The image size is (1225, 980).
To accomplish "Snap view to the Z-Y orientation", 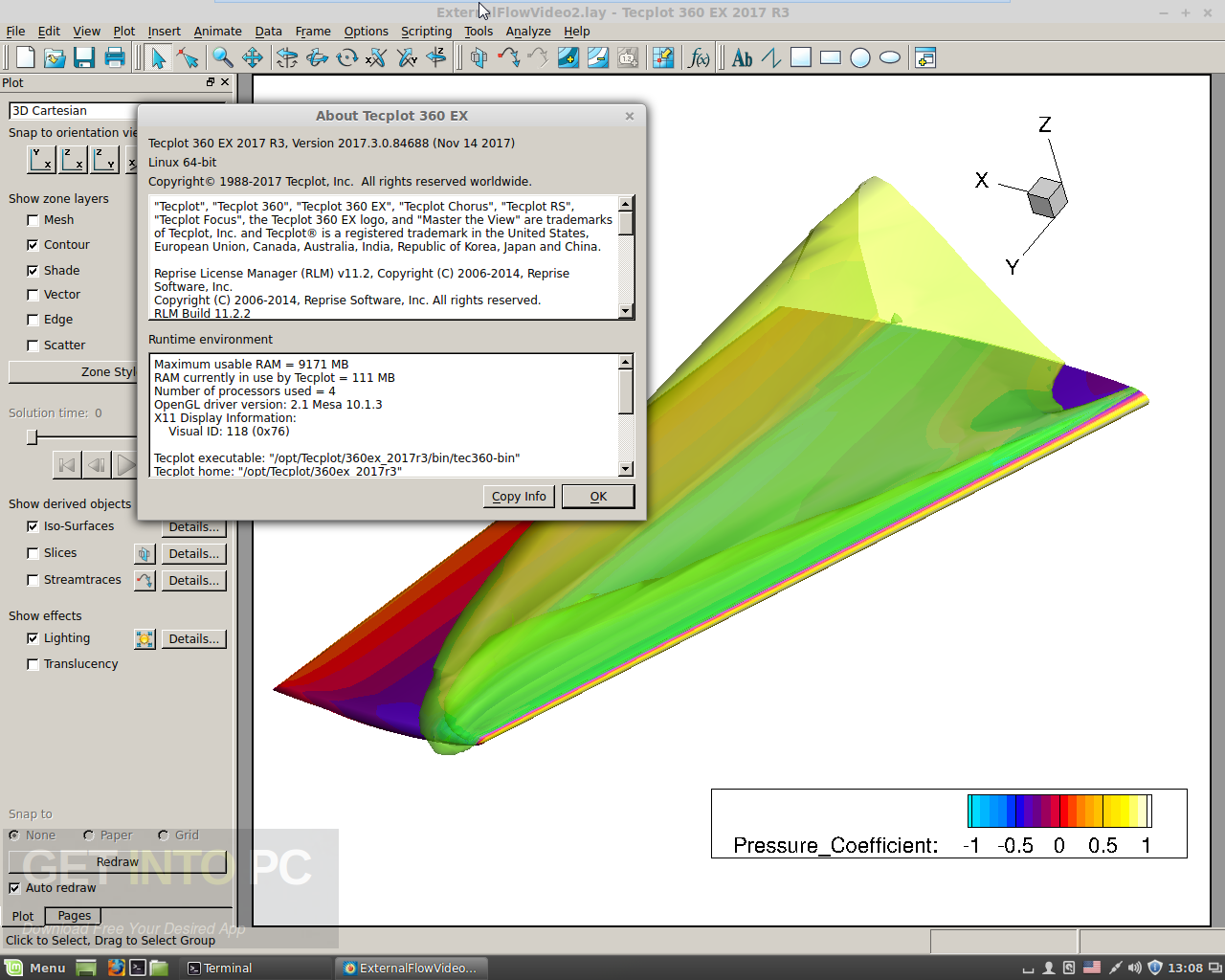I will click(x=104, y=159).
